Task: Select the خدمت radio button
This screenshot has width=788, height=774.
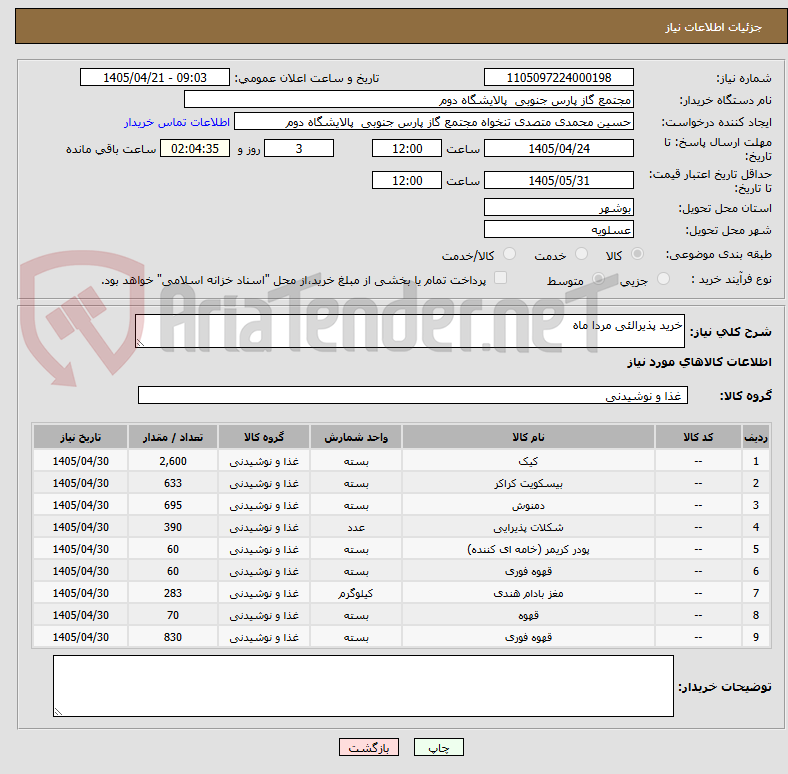Action: tap(581, 254)
